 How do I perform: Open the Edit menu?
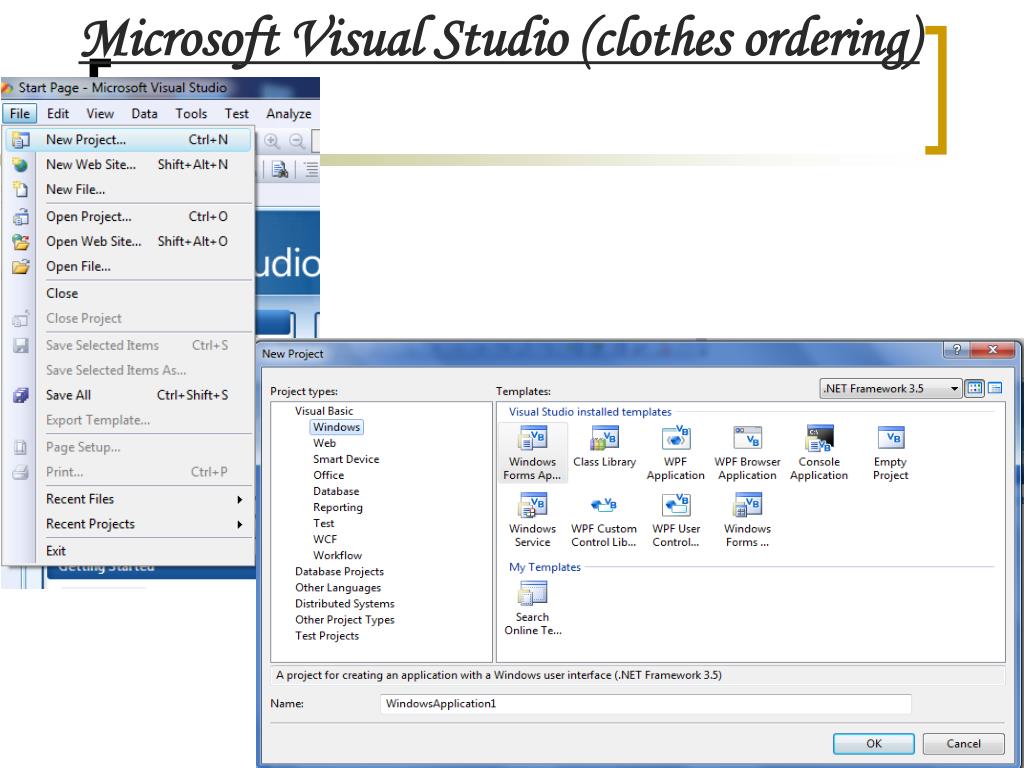pos(57,114)
